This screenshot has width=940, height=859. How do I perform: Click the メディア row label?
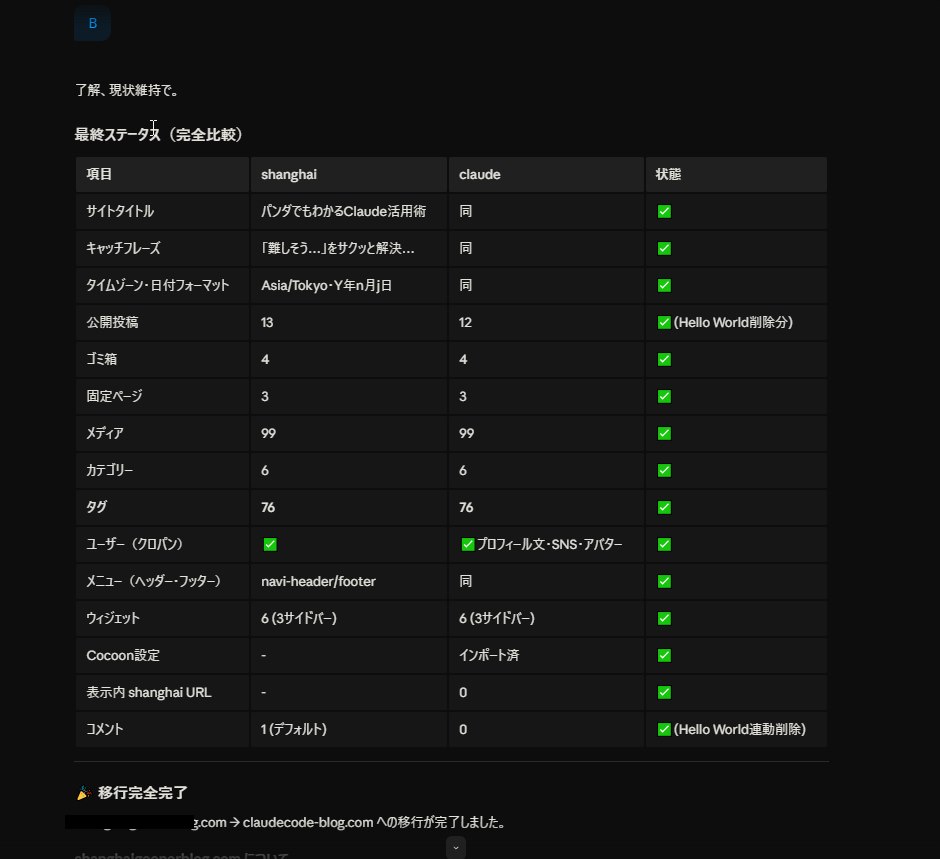point(105,433)
